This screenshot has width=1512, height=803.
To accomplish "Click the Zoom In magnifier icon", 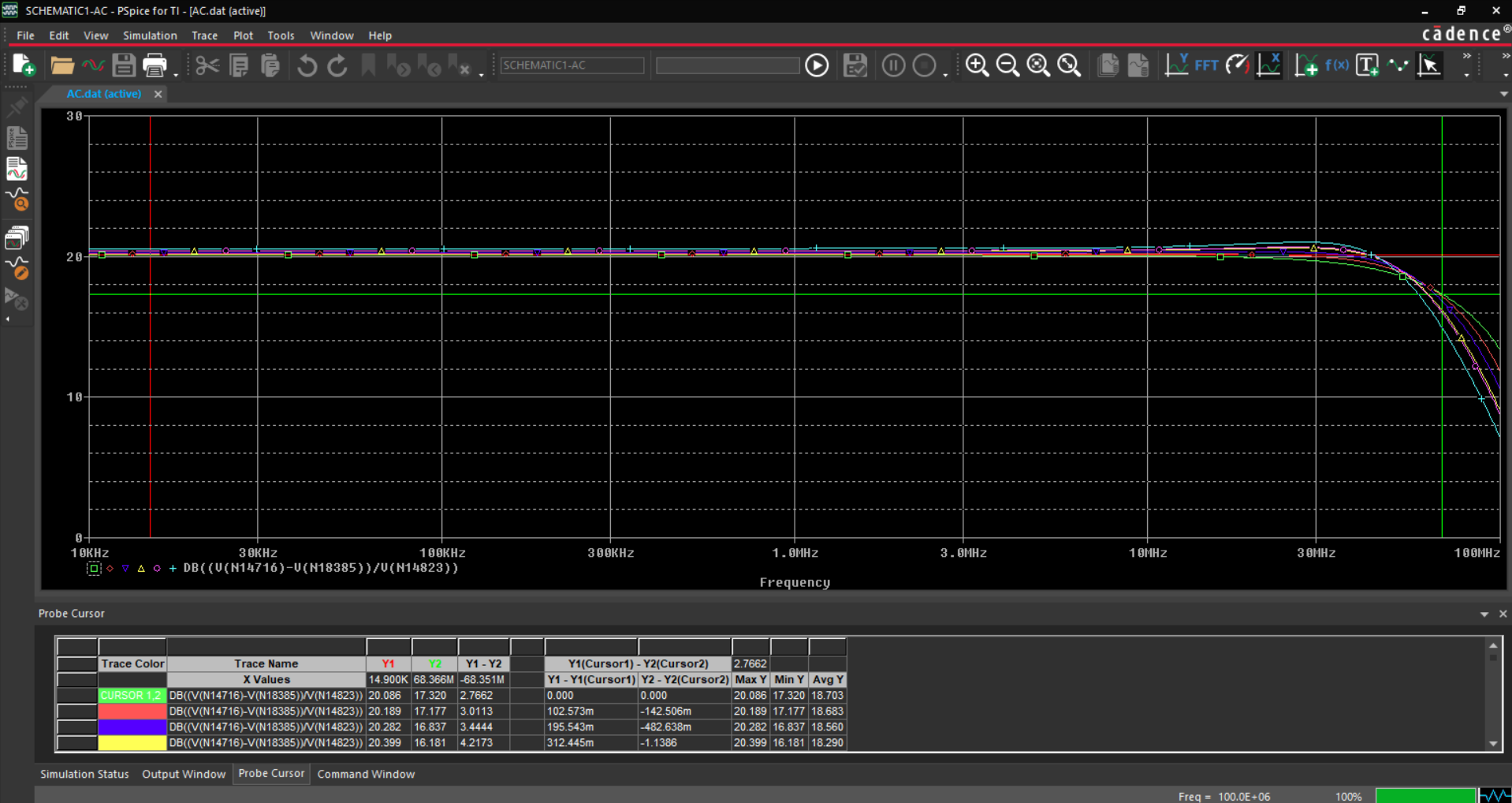I will pos(977,65).
